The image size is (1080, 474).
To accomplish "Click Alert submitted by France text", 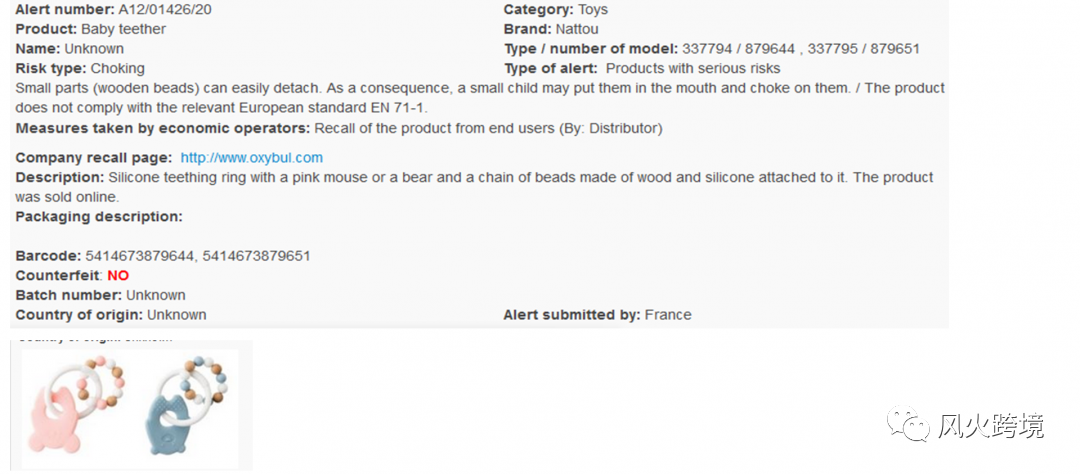I will pyautogui.click(x=597, y=315).
